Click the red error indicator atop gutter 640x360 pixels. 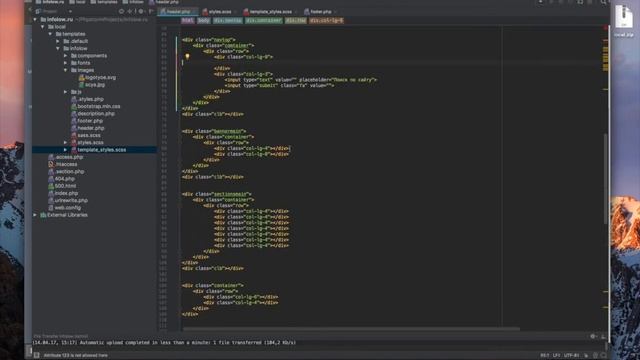tap(605, 27)
